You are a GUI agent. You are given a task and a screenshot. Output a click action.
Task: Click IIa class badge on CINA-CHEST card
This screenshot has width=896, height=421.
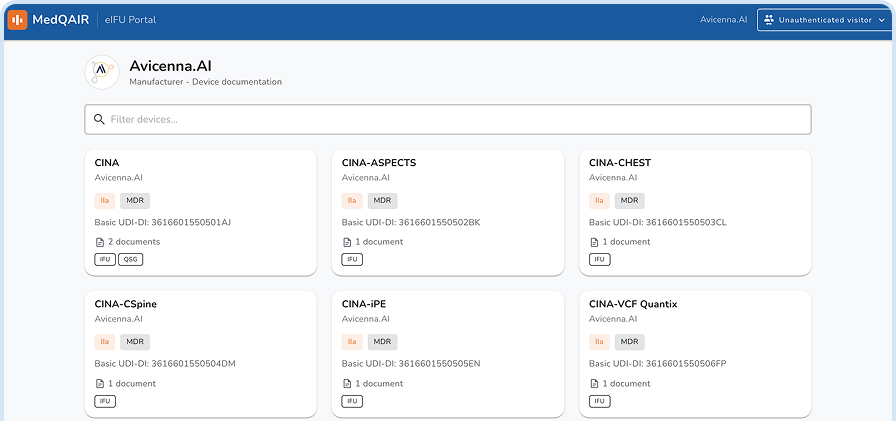point(599,201)
